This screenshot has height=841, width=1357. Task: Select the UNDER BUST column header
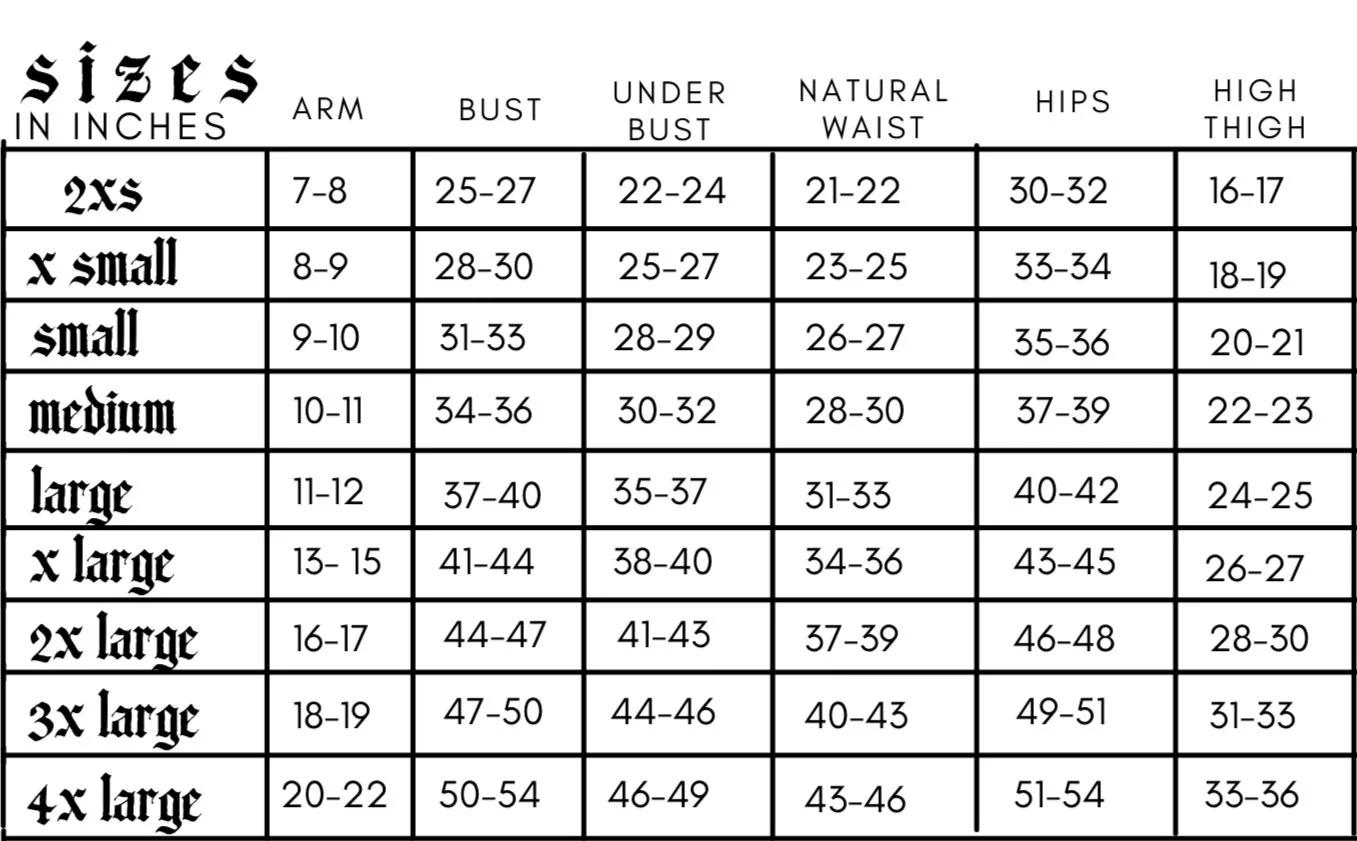[669, 111]
